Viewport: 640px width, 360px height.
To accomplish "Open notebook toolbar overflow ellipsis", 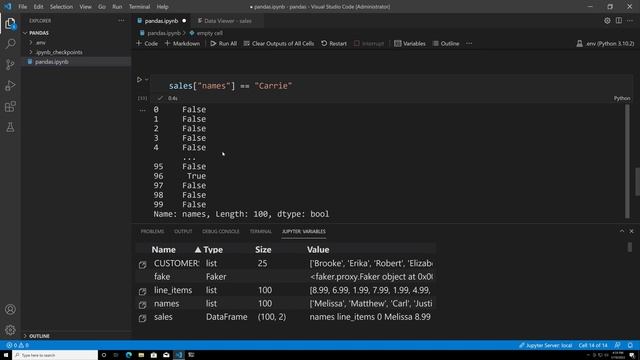I will coord(469,43).
